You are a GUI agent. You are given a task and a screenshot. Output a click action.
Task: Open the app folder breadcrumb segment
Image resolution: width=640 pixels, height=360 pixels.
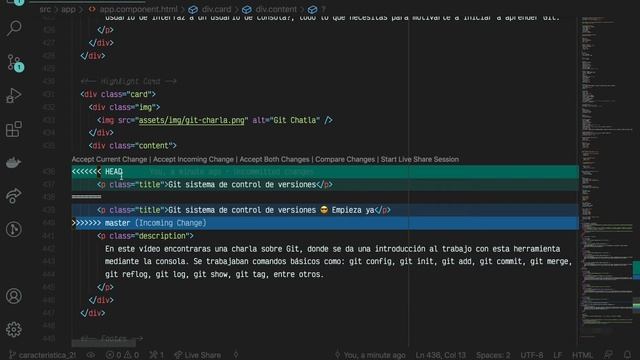[x=69, y=9]
